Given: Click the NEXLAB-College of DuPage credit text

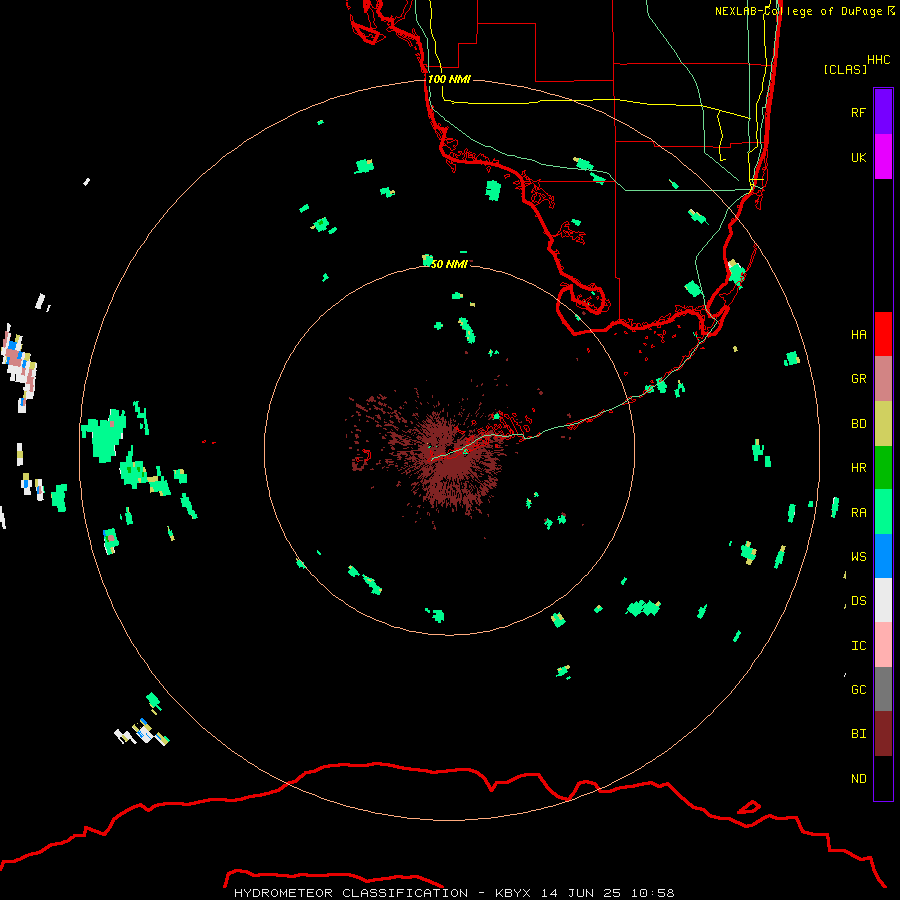Looking at the screenshot, I should click(804, 11).
